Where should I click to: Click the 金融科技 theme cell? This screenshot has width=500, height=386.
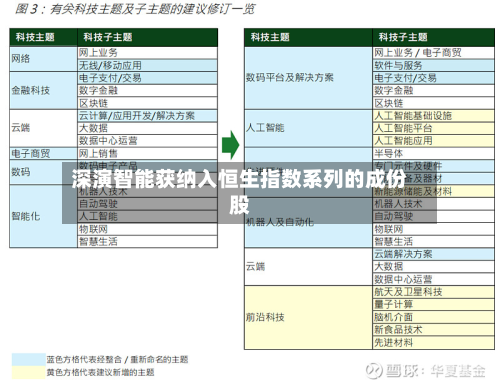43,90
